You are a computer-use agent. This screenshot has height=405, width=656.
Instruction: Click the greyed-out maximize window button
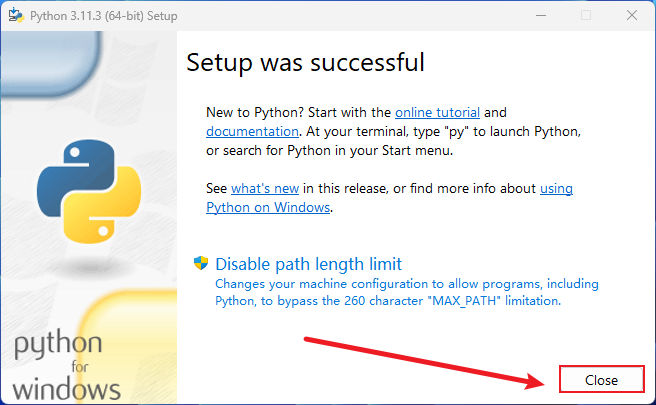coord(586,15)
